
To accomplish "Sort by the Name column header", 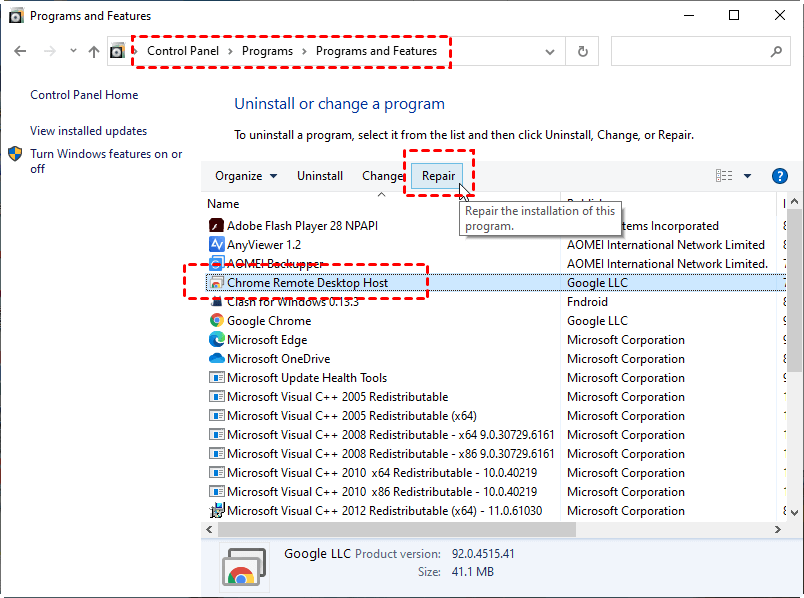I will click(223, 204).
